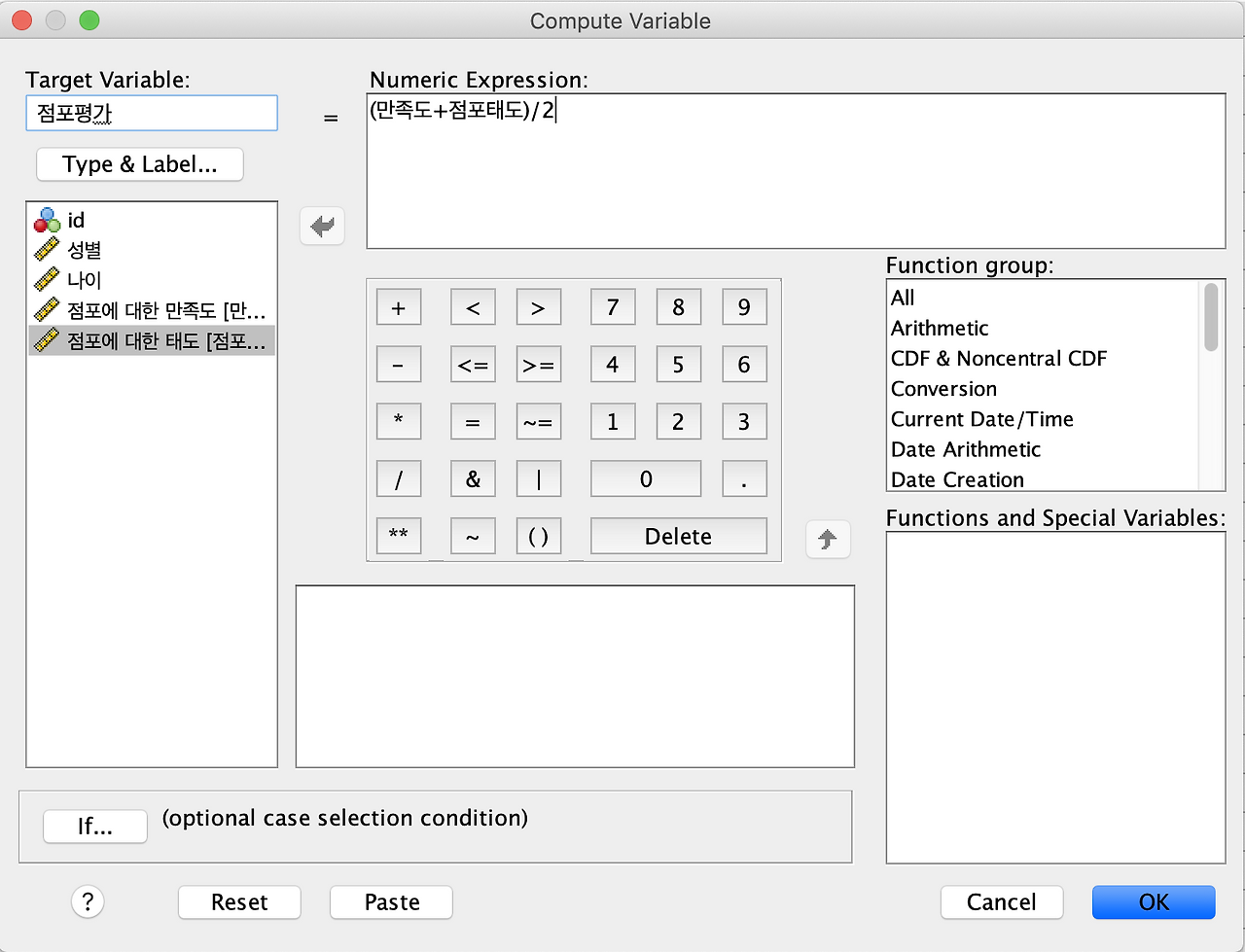Click the plus operator key
The height and width of the screenshot is (952, 1245).
pos(398,308)
